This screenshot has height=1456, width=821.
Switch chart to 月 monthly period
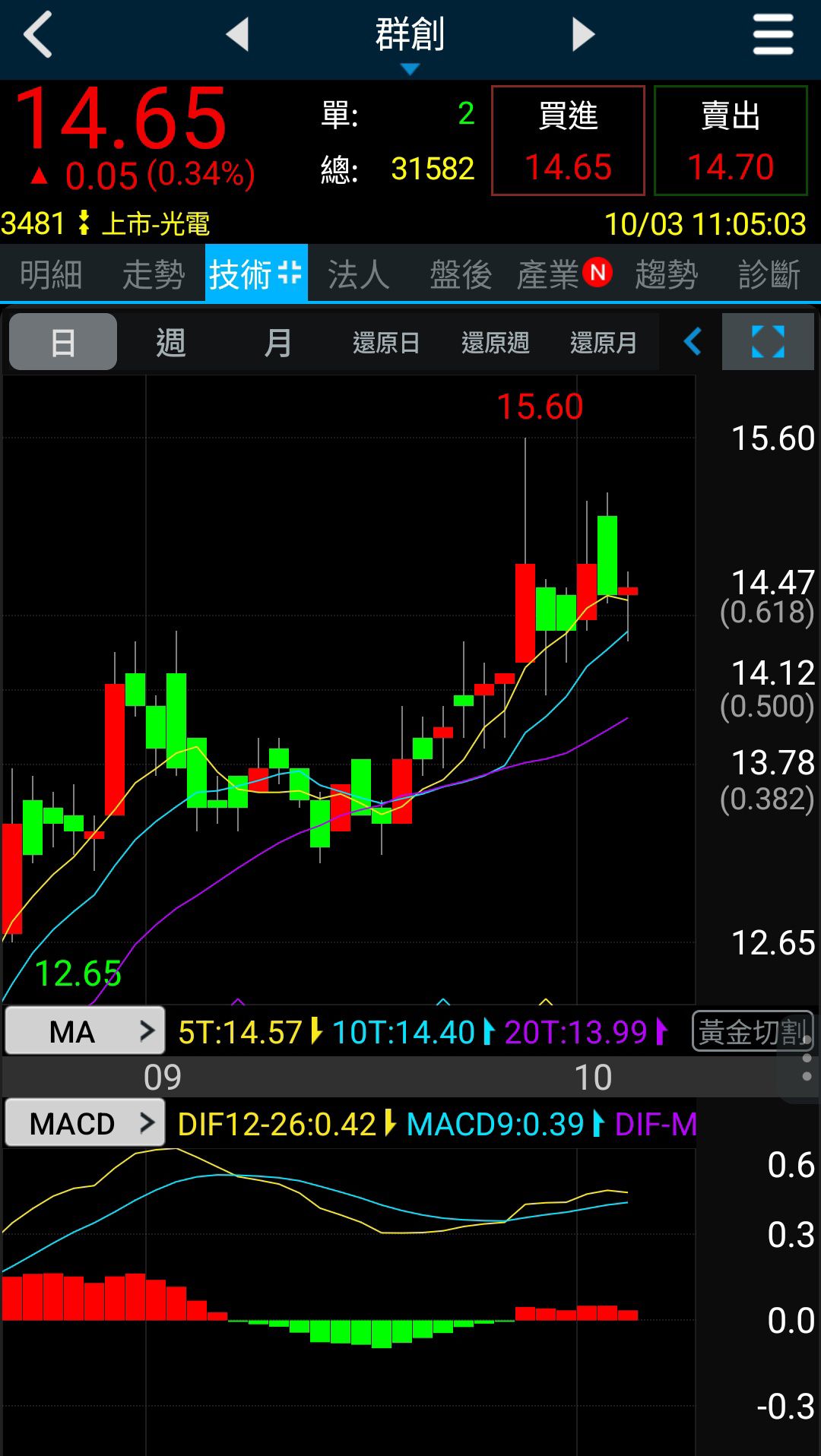[278, 342]
